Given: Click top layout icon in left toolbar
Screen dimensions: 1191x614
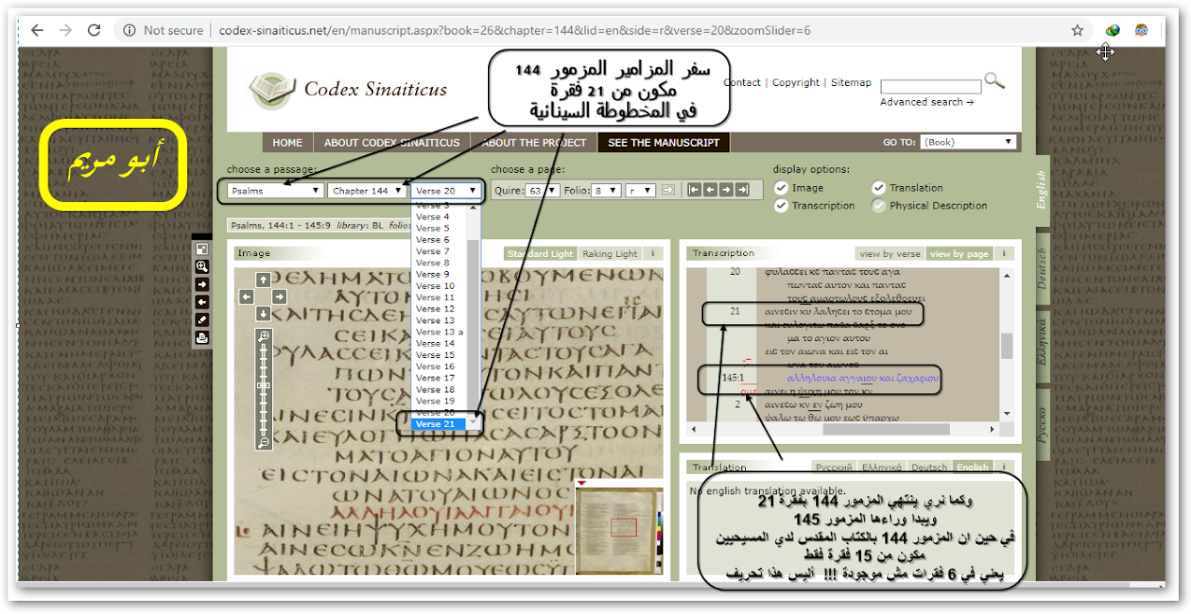Looking at the screenshot, I should [202, 249].
